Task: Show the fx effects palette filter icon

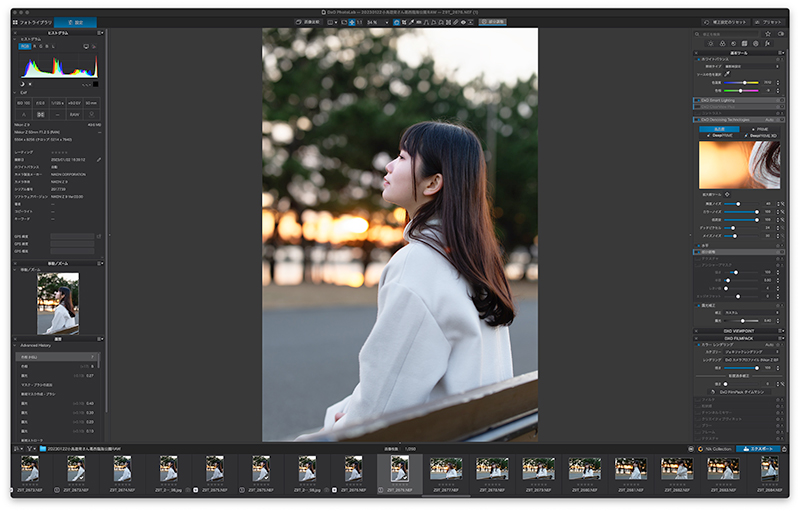Action: [768, 43]
